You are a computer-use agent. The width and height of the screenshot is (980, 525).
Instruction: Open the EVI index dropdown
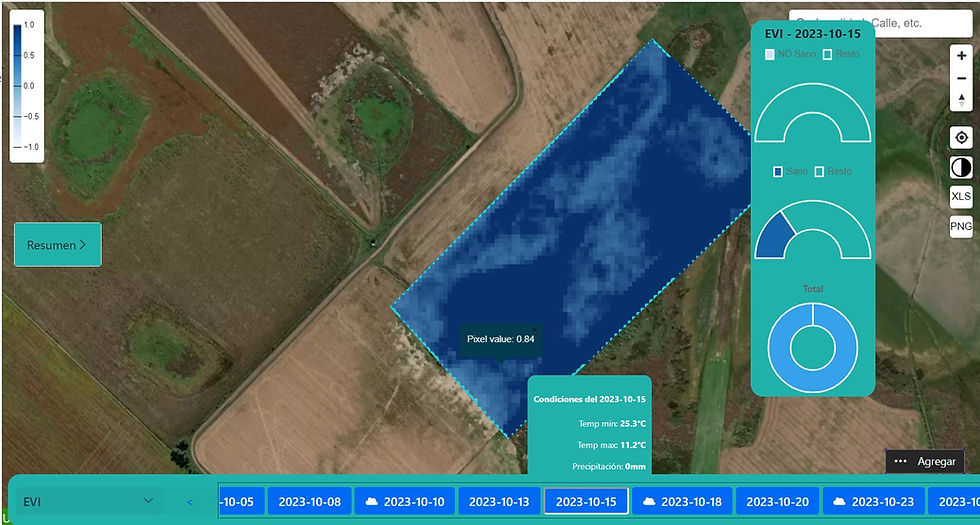tap(88, 501)
